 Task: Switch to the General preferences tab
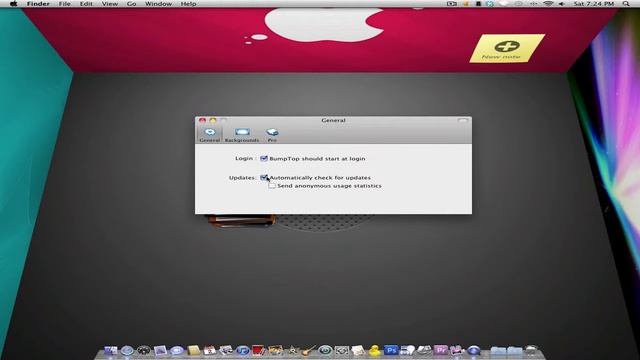click(210, 135)
